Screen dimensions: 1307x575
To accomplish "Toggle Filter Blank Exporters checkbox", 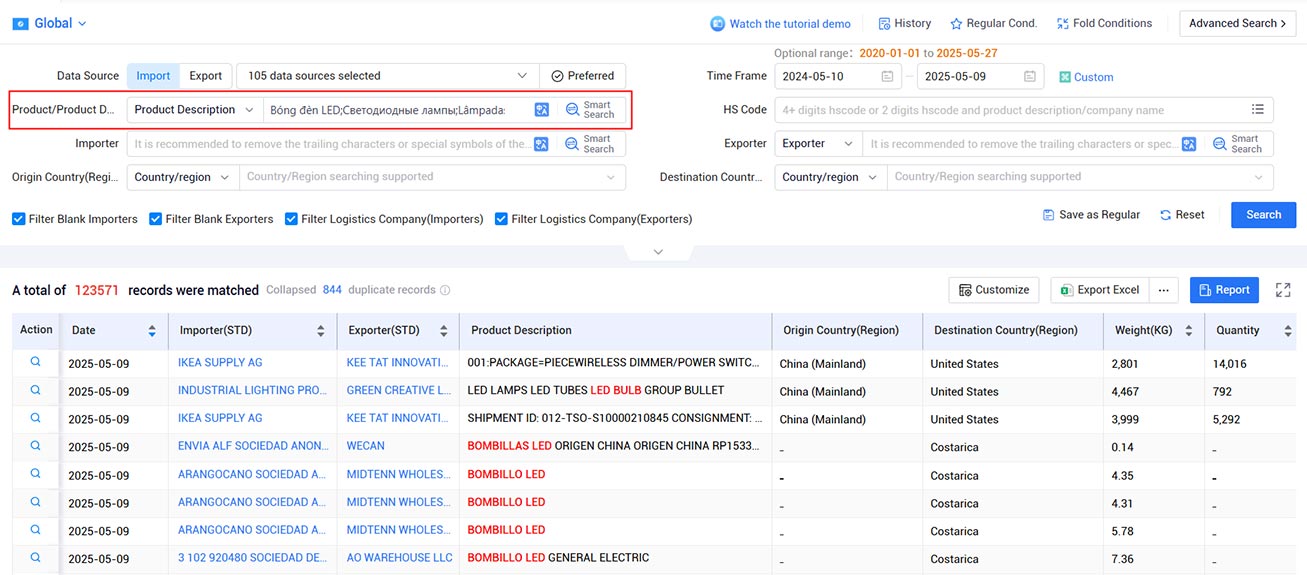I will [x=156, y=219].
